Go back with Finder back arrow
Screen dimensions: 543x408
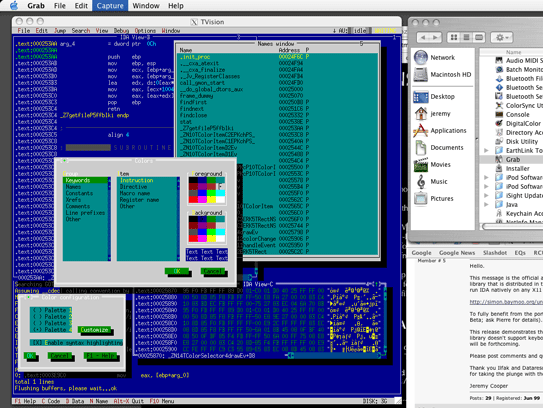pyautogui.click(x=423, y=37)
